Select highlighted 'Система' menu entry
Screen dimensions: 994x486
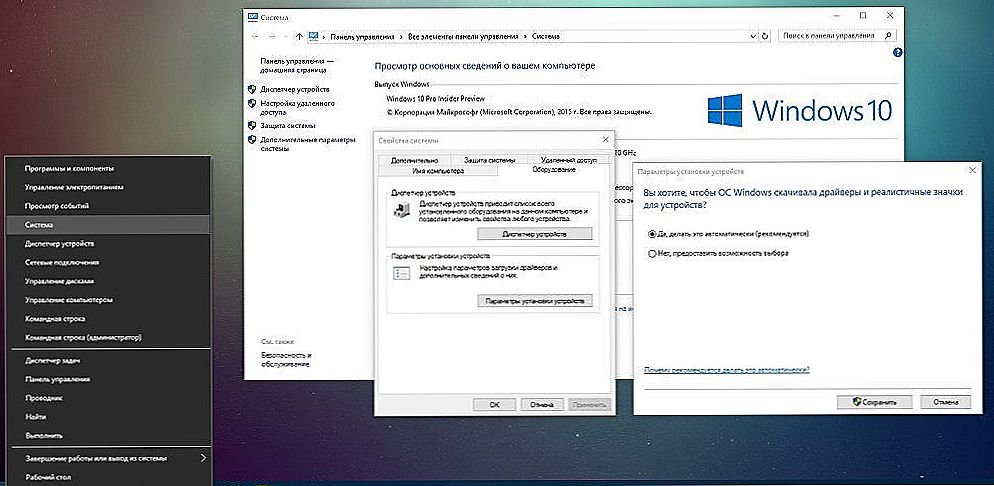(107, 225)
